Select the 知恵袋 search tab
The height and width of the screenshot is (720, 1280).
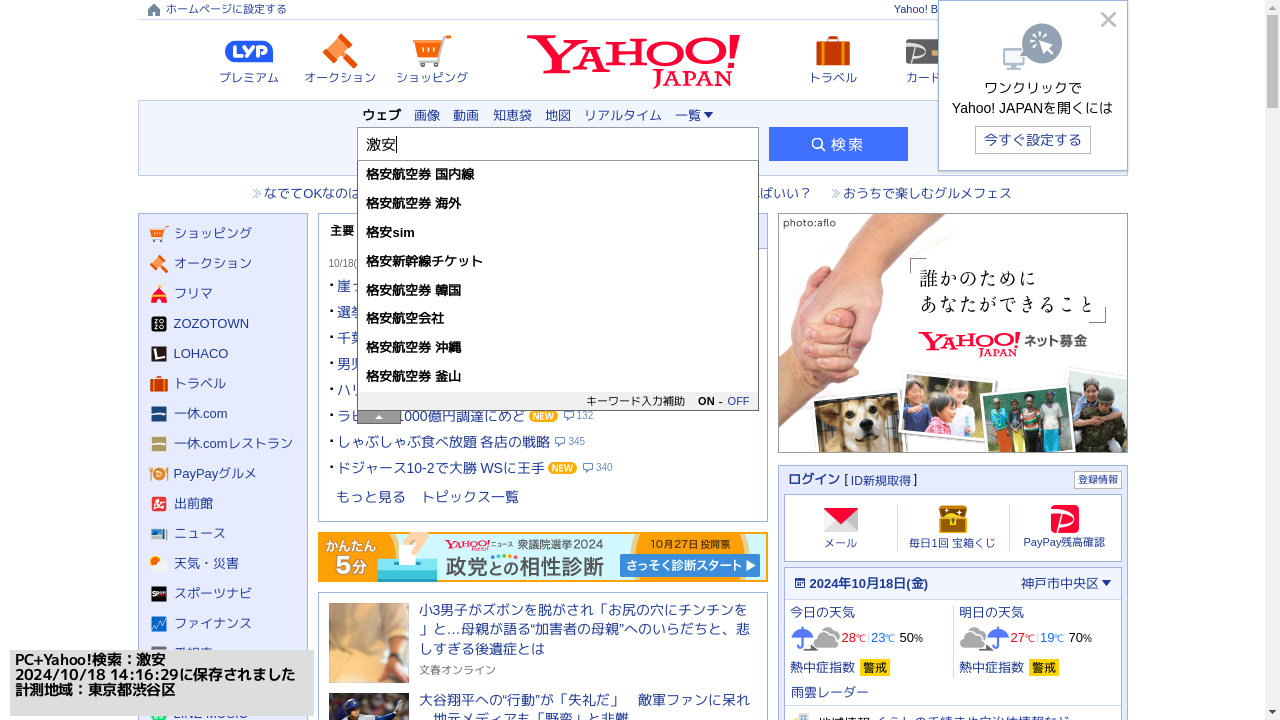(512, 115)
